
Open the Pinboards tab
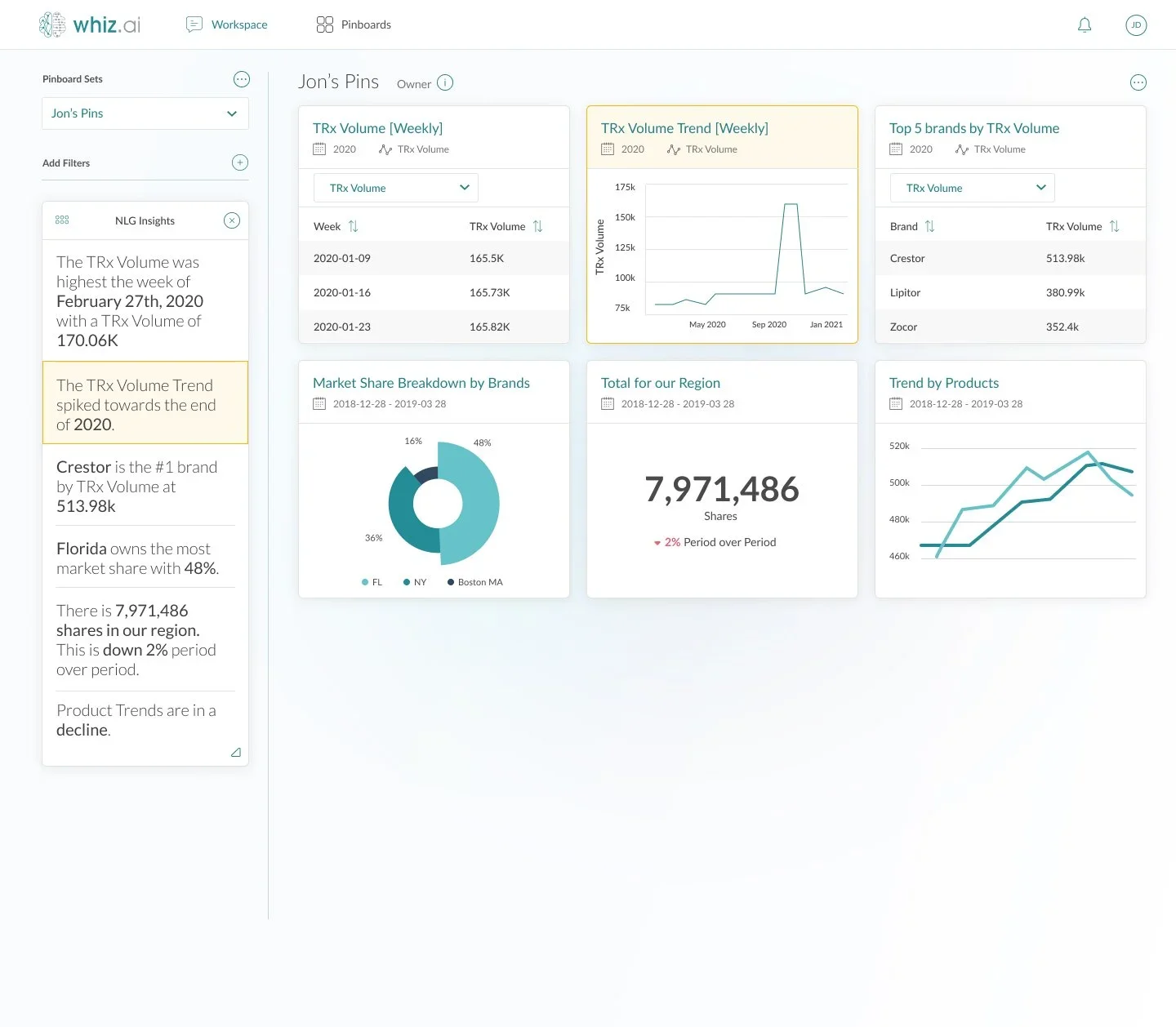click(x=354, y=24)
